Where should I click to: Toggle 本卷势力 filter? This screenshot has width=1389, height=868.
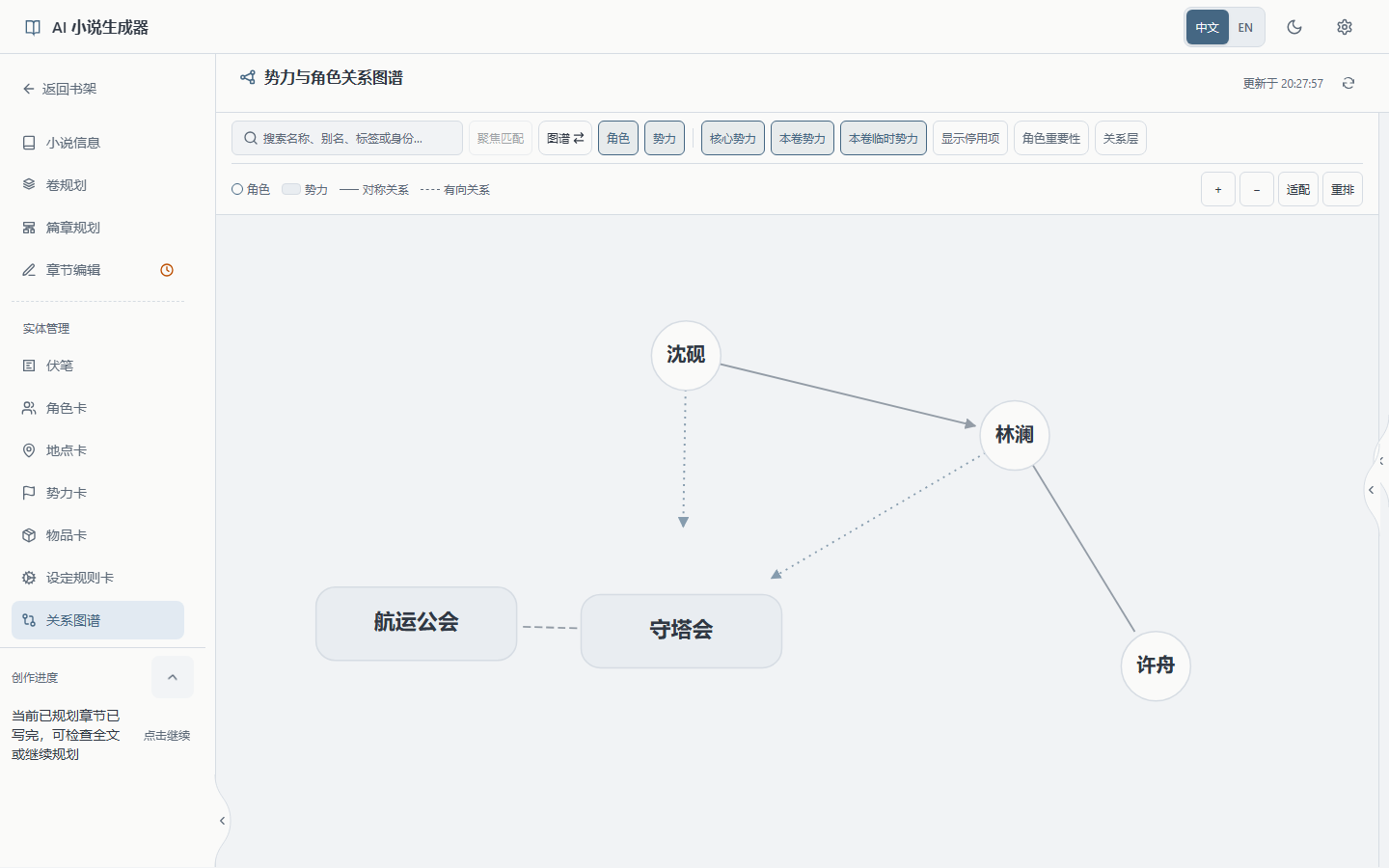(803, 138)
